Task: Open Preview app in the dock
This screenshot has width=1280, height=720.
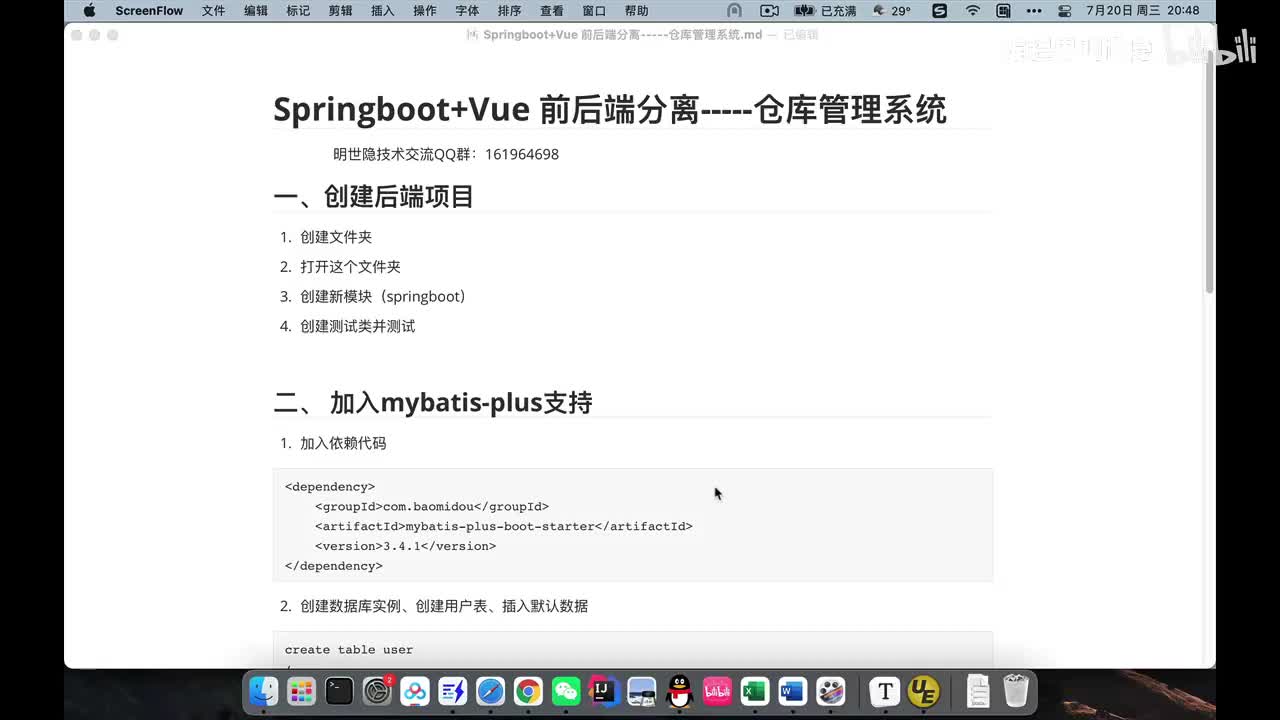Action: (x=642, y=691)
